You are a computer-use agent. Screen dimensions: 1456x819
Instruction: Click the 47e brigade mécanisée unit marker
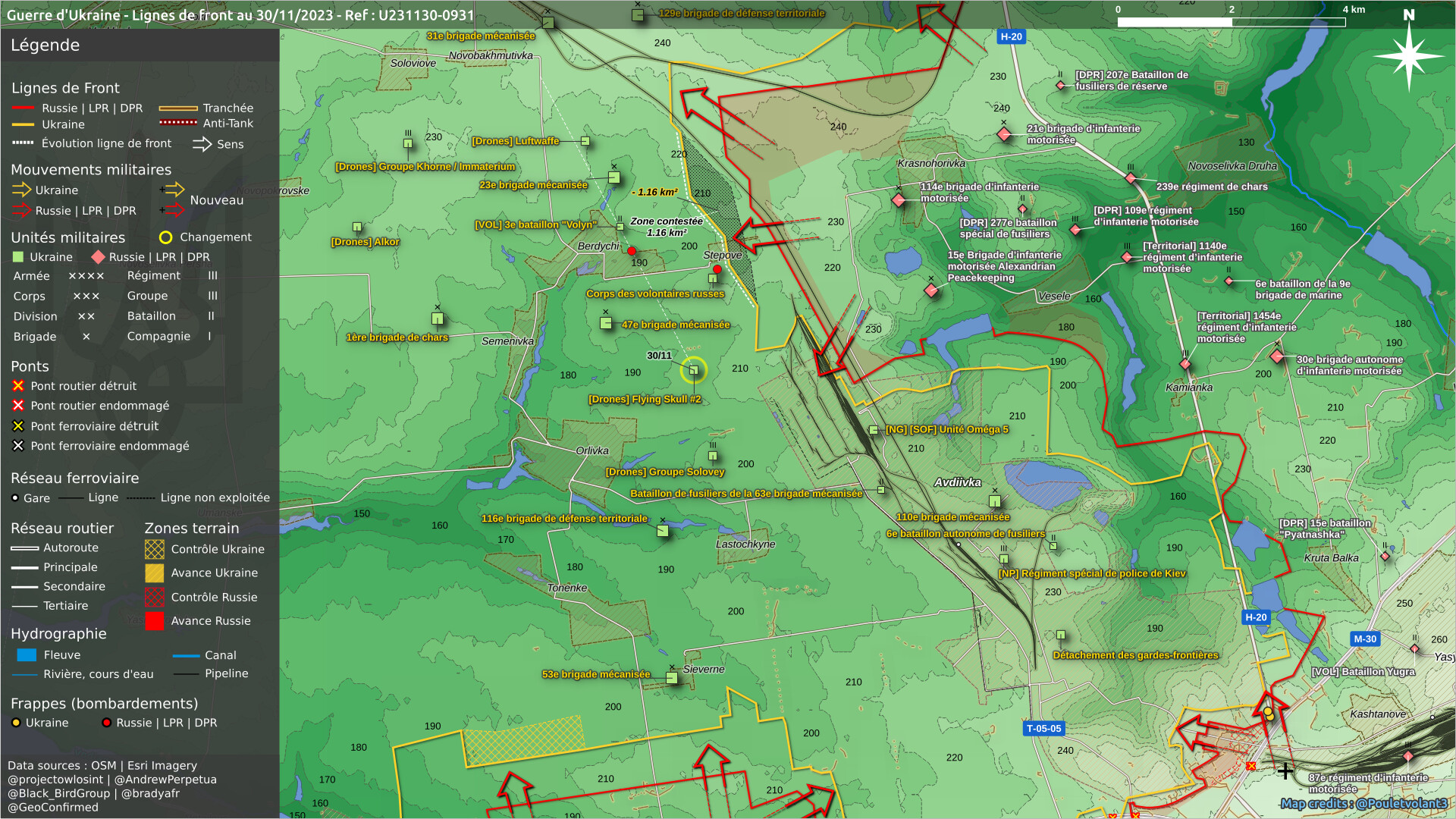[606, 323]
